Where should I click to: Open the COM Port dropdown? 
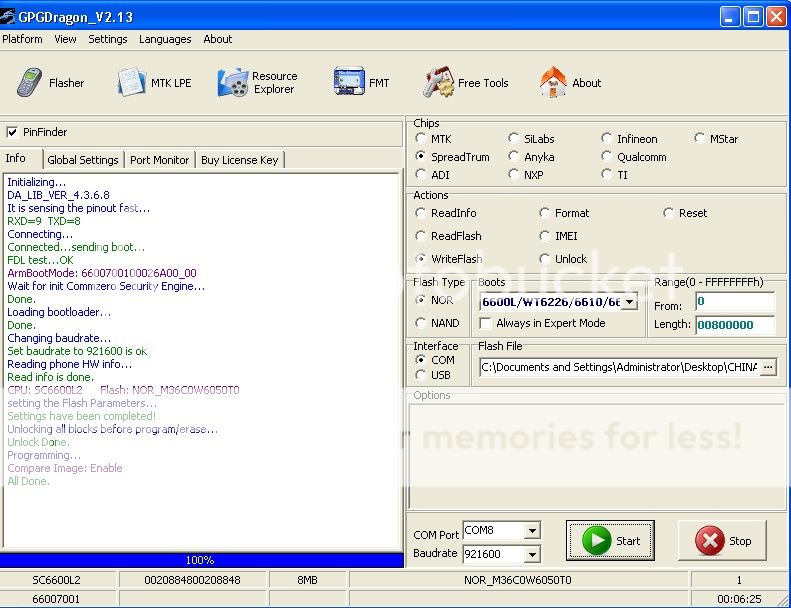pos(532,530)
